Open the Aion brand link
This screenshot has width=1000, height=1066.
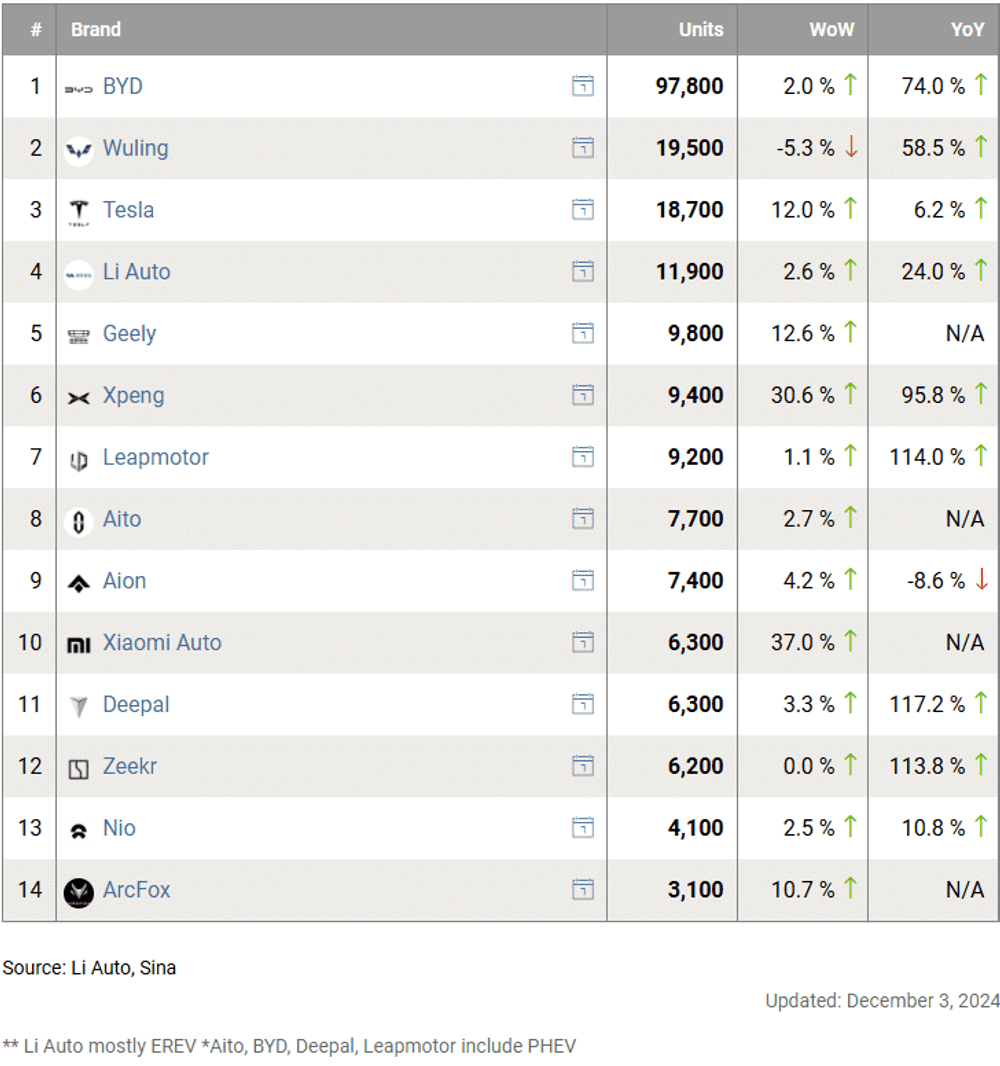click(124, 581)
